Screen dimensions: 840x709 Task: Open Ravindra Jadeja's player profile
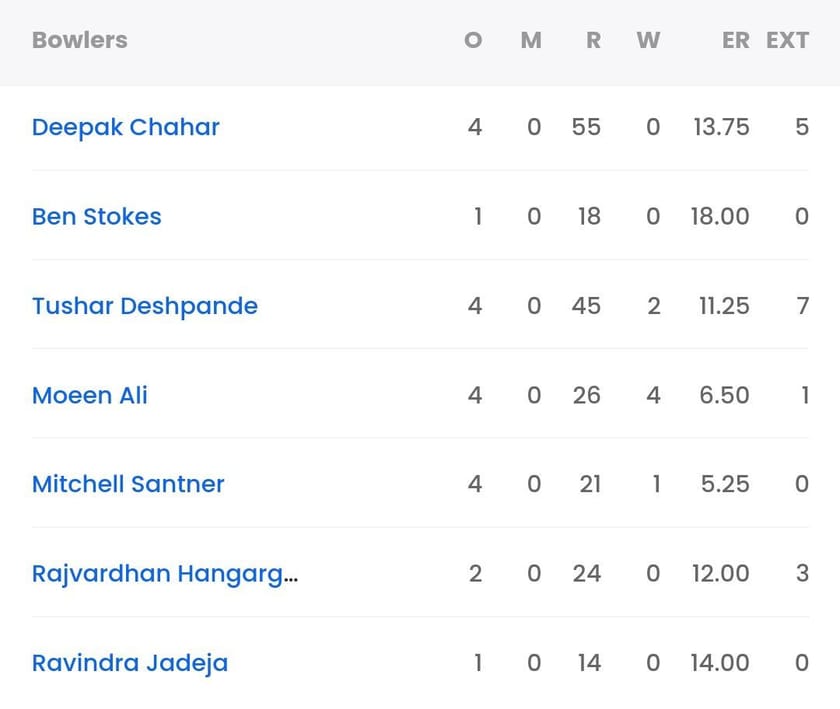point(129,663)
